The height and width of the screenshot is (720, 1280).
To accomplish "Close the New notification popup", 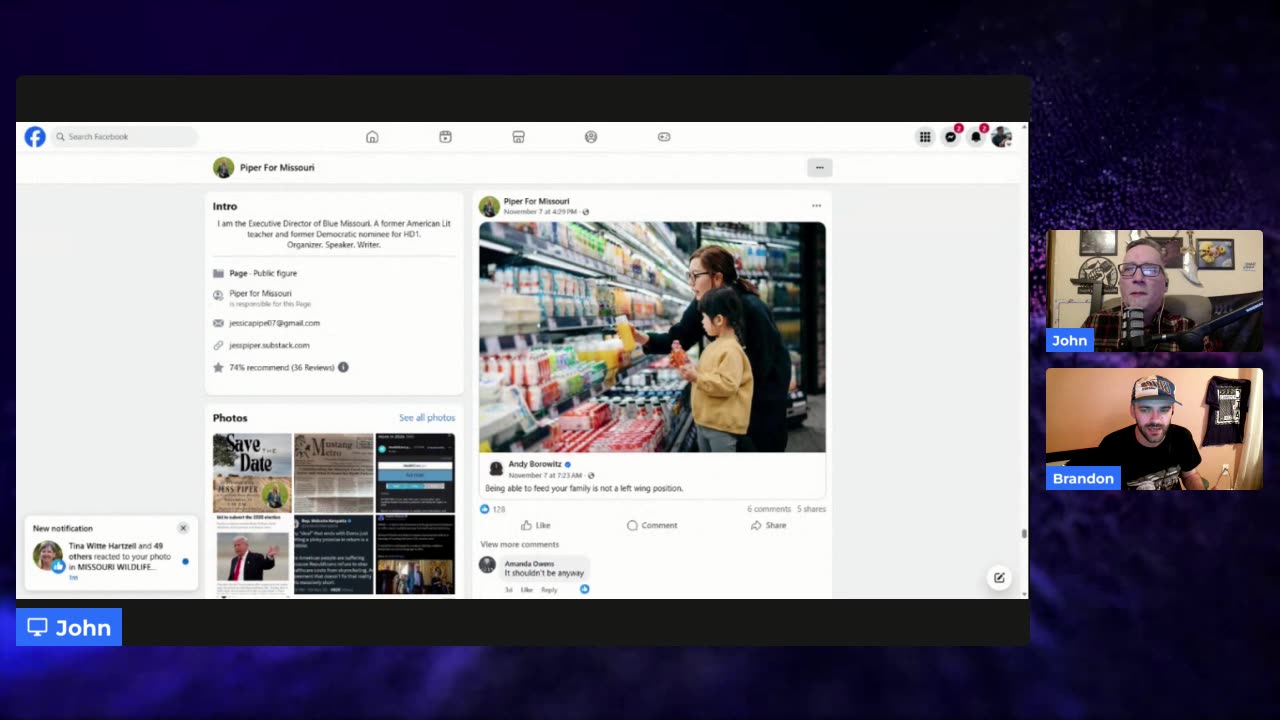I will tap(183, 528).
